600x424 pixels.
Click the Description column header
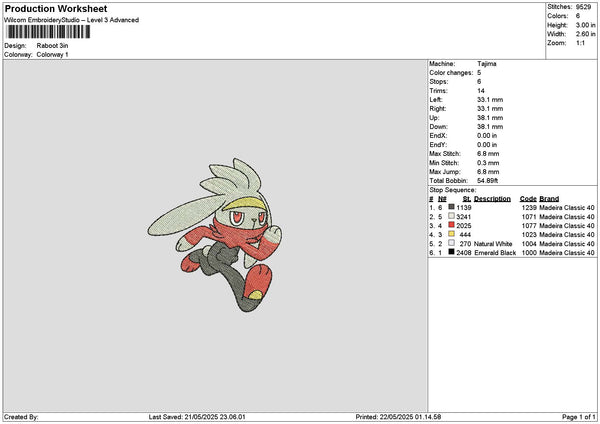coord(492,199)
